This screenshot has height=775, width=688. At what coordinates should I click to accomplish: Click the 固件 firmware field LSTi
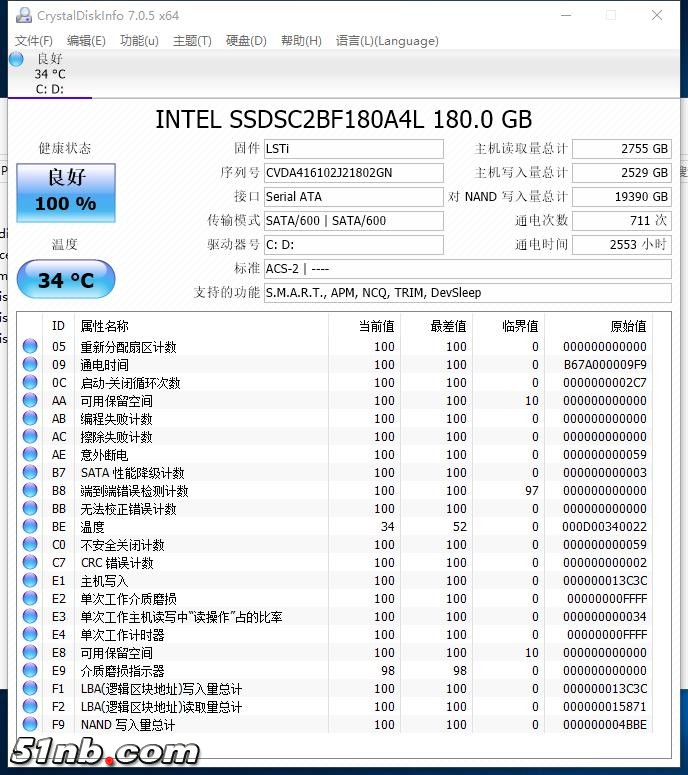[x=352, y=149]
